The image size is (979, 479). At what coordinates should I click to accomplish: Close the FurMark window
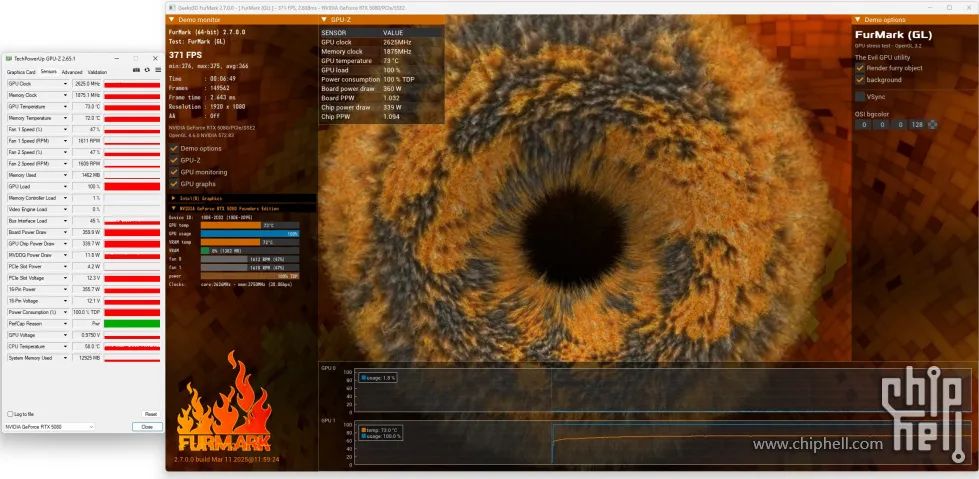[967, 7]
